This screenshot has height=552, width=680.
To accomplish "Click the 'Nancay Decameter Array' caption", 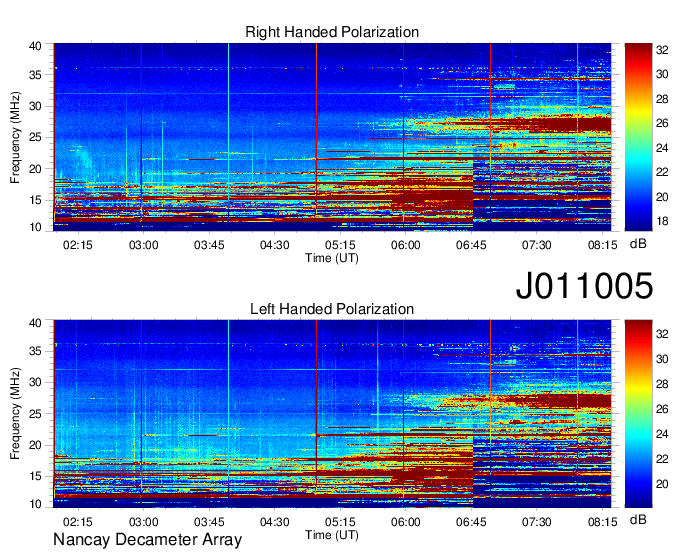I will coord(147,540).
